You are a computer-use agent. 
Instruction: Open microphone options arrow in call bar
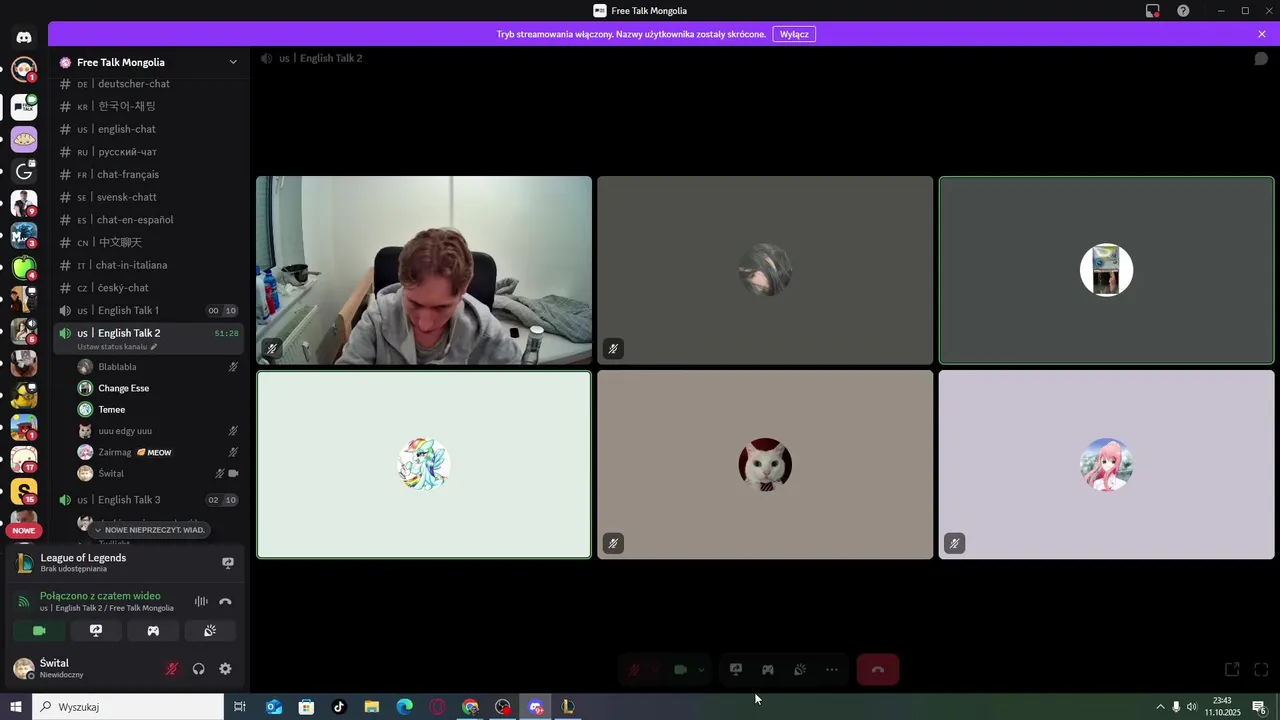(654, 670)
